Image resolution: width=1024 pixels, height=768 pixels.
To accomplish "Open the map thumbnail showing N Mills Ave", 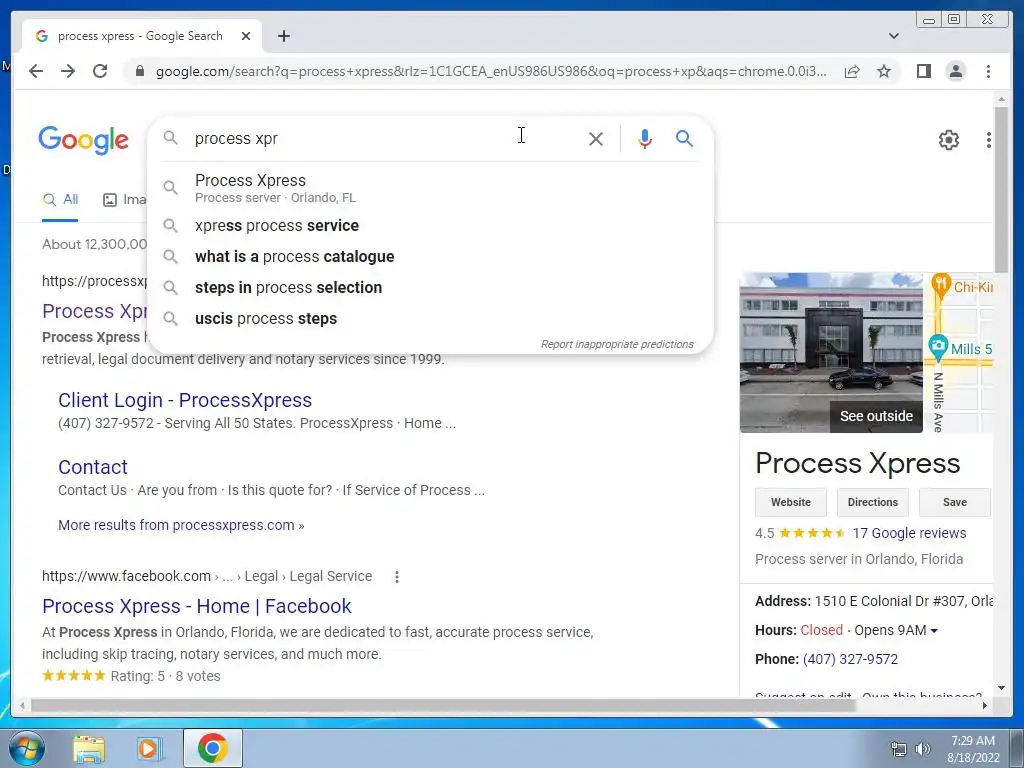I will point(959,353).
